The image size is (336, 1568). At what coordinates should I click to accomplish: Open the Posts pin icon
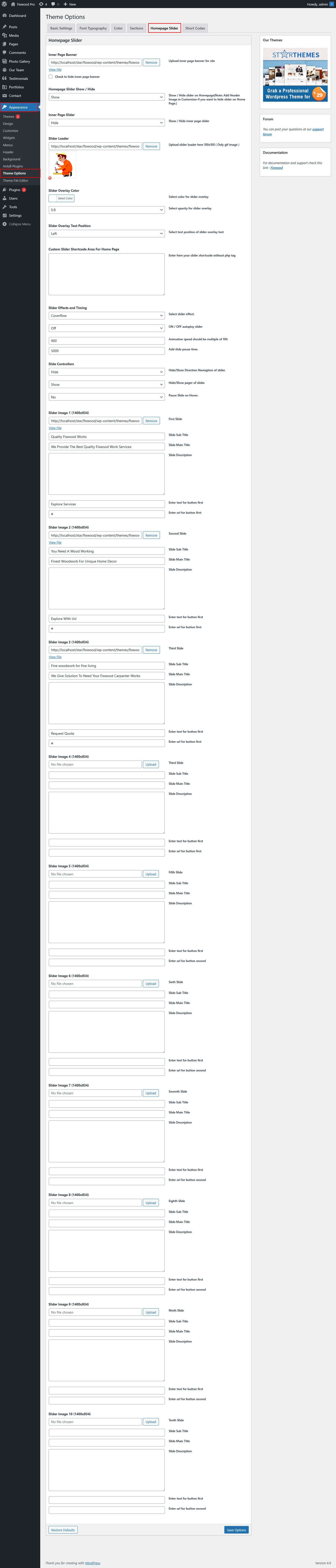tap(4, 27)
